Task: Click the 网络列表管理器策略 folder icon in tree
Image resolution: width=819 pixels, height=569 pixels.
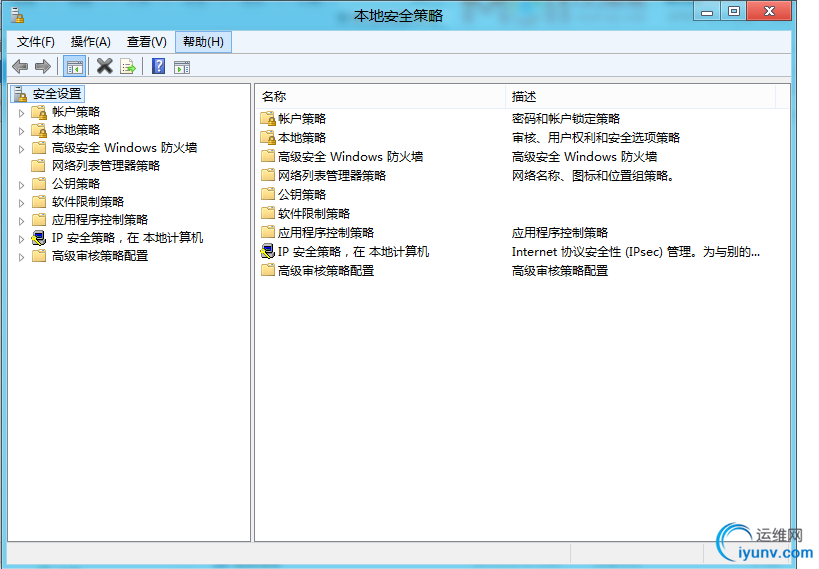Action: [38, 166]
